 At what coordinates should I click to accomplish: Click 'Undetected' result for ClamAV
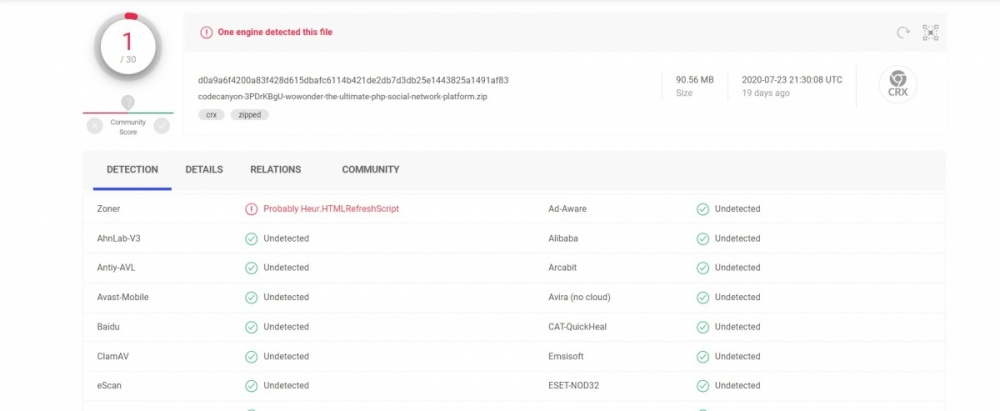[286, 356]
